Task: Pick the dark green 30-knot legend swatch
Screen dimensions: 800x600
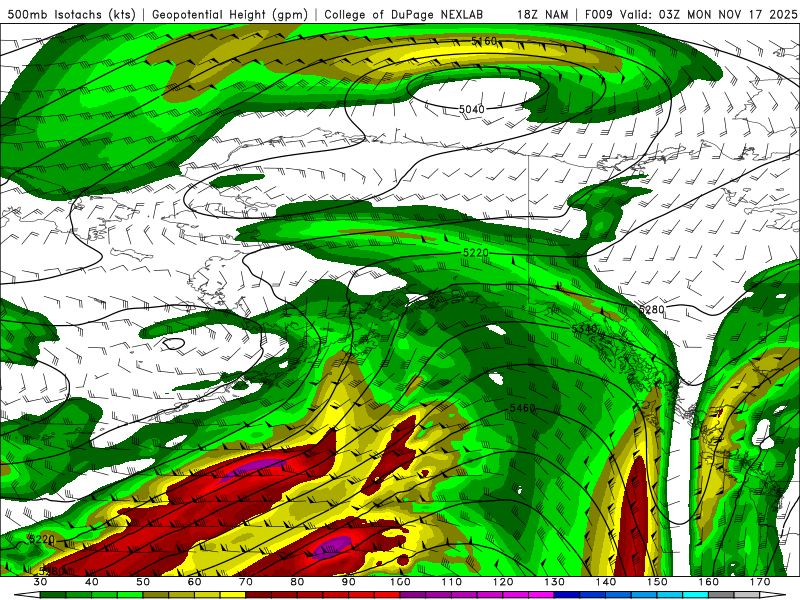Action: click(x=53, y=595)
